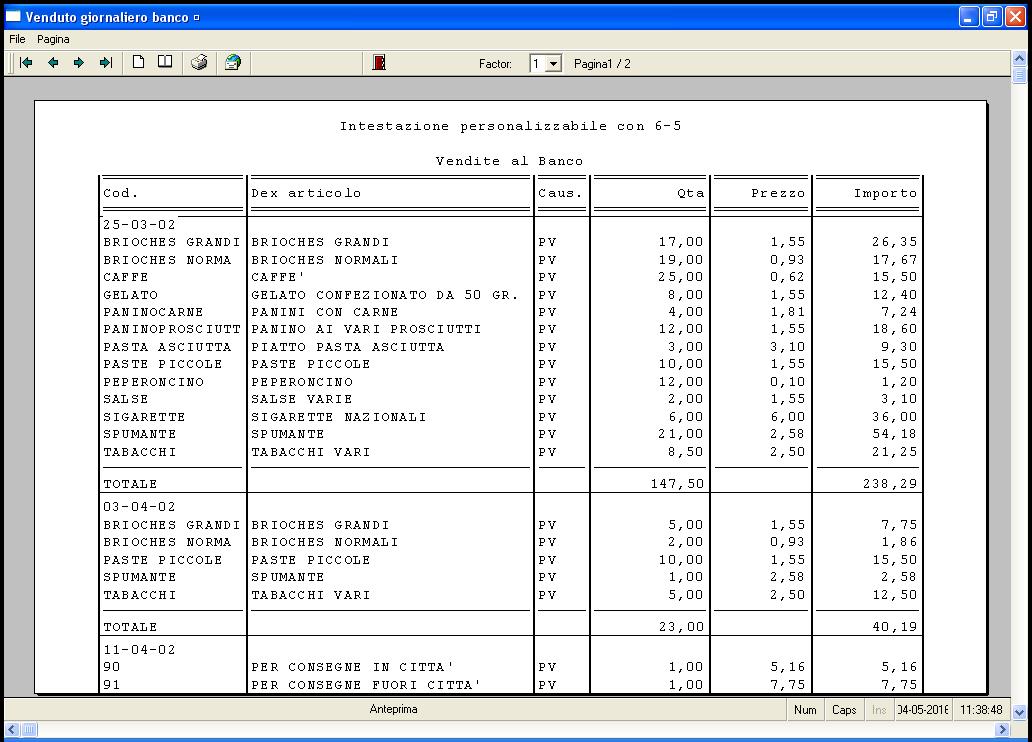The width and height of the screenshot is (1032, 742).
Task: Click the 'Cod.' column header
Action: (x=120, y=193)
